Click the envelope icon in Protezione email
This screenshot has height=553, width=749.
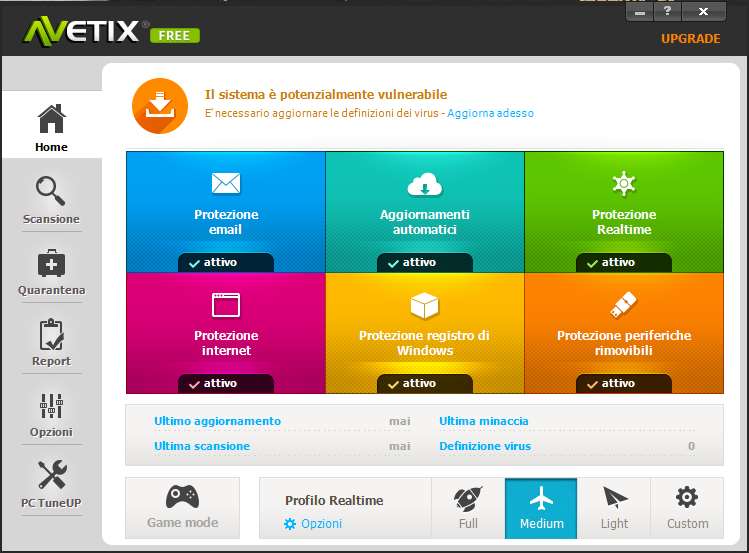click(226, 183)
